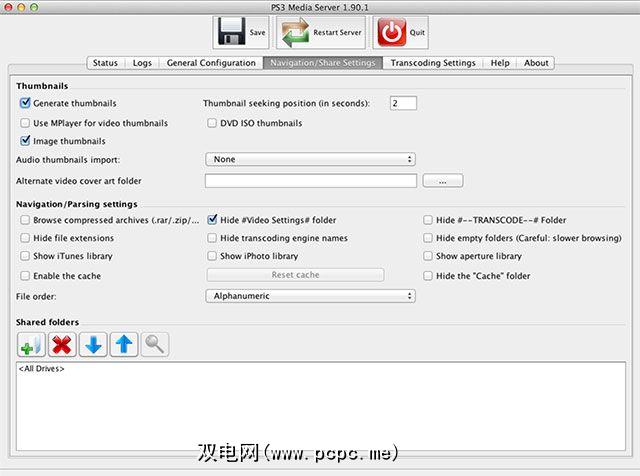Click the magnifying glass scan folders icon
This screenshot has width=640, height=476.
click(x=155, y=345)
